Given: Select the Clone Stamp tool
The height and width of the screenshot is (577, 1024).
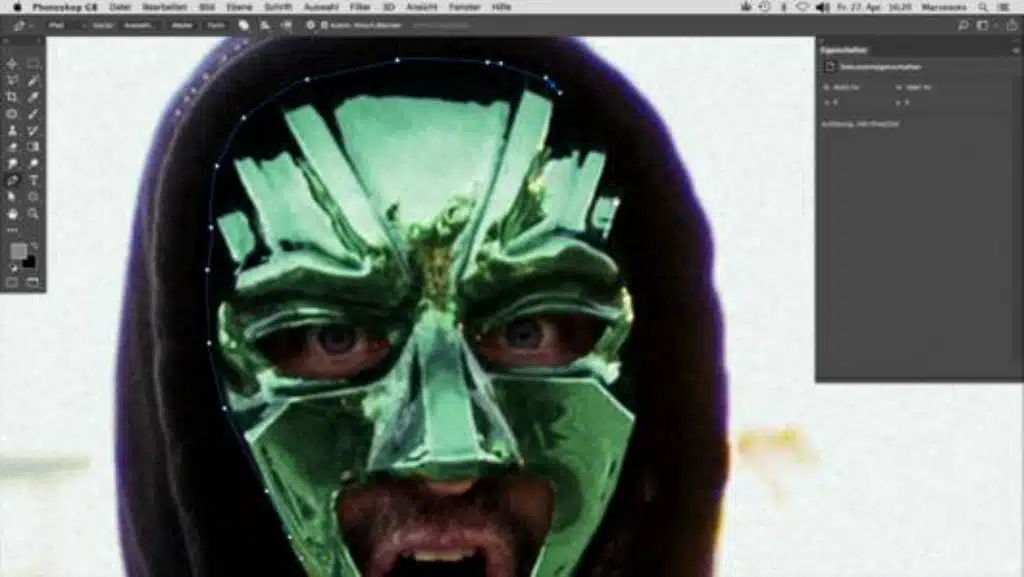Looking at the screenshot, I should coord(12,131).
